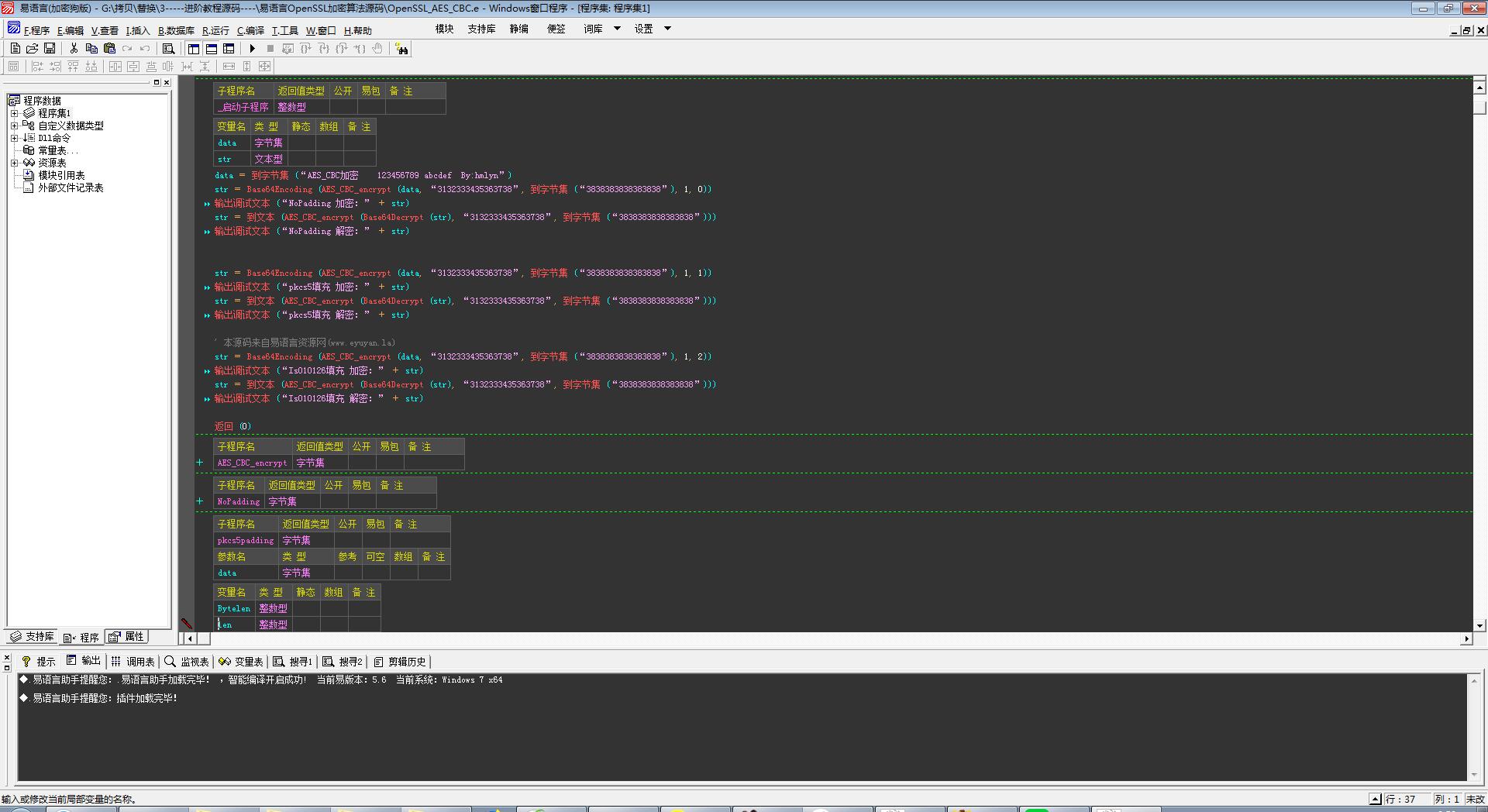Cut selection with the scissors icon
Viewport: 1488px width, 812px height.
[x=74, y=48]
